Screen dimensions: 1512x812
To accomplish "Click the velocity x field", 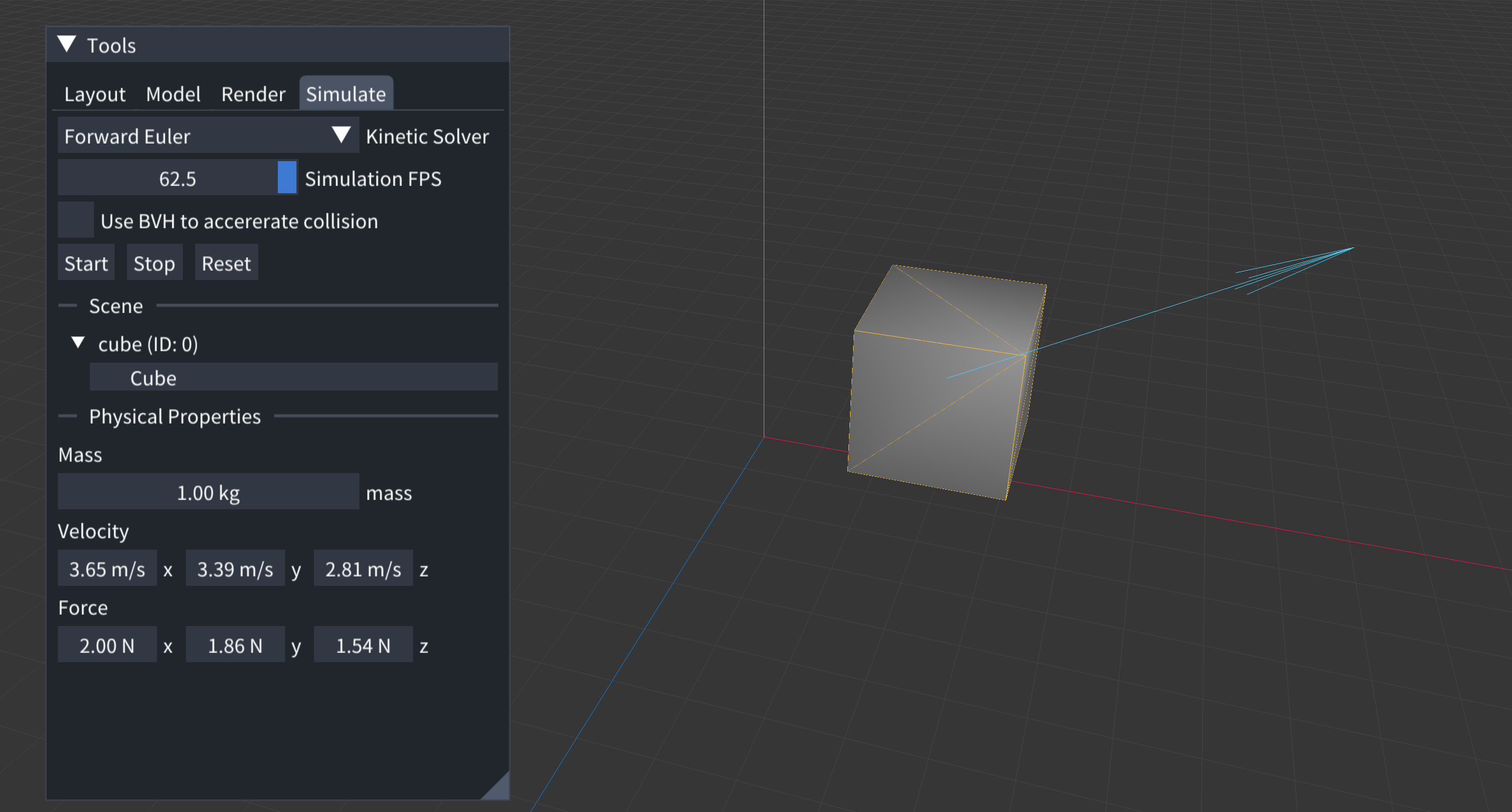I will click(107, 568).
